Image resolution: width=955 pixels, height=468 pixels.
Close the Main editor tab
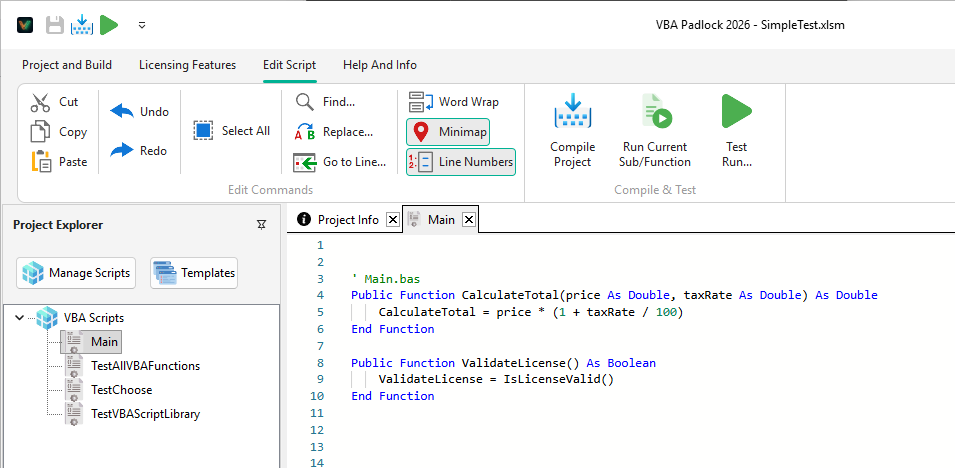(x=469, y=219)
